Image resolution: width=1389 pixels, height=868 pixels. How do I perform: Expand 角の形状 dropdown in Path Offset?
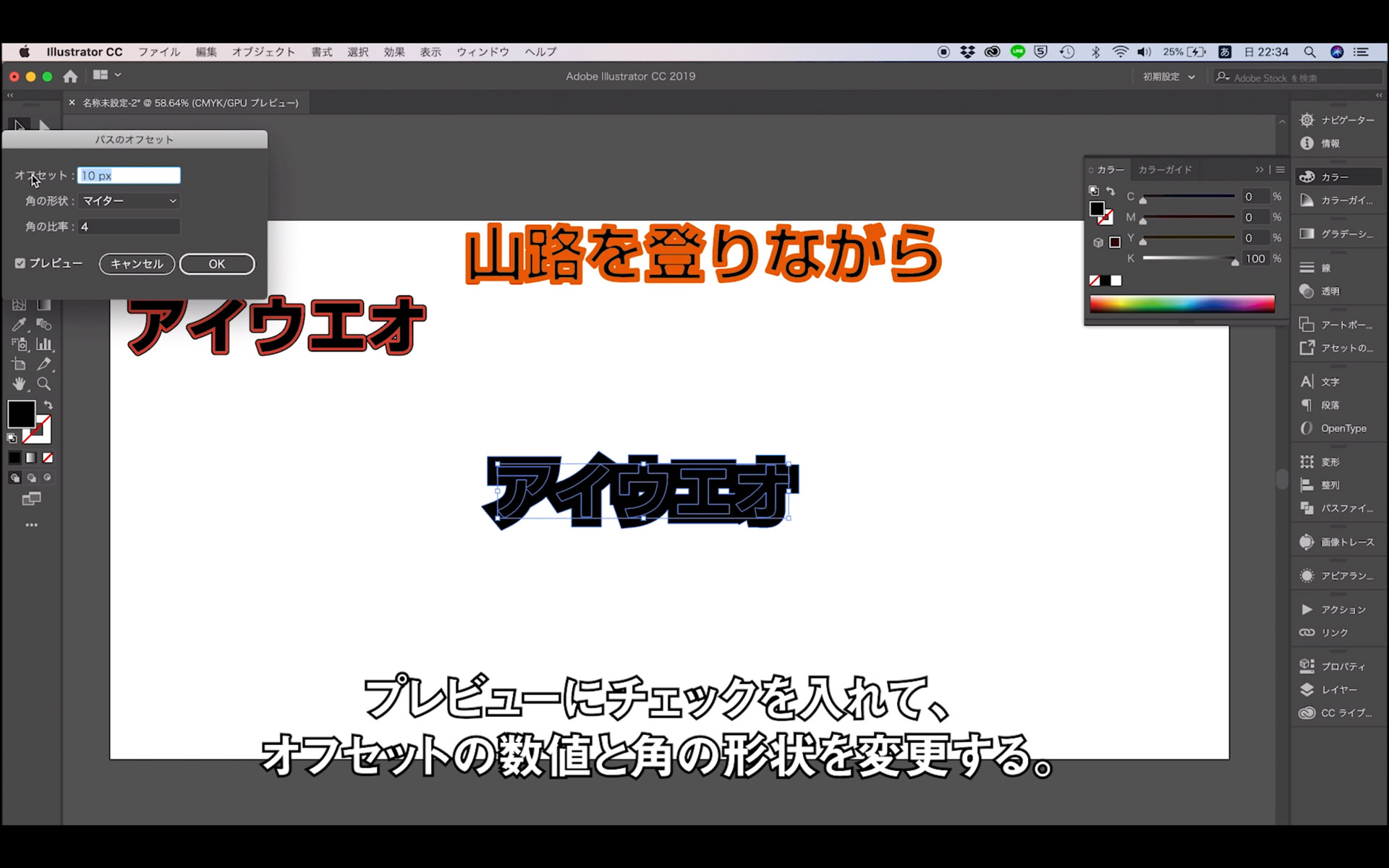coord(171,200)
